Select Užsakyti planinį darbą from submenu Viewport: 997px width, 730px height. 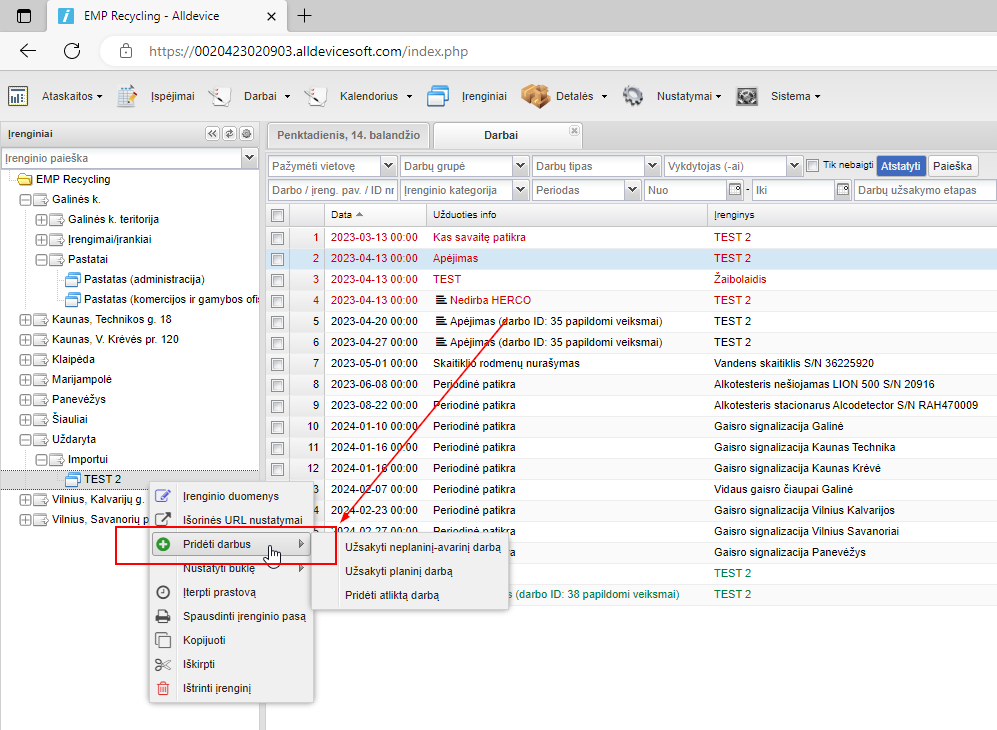398,571
